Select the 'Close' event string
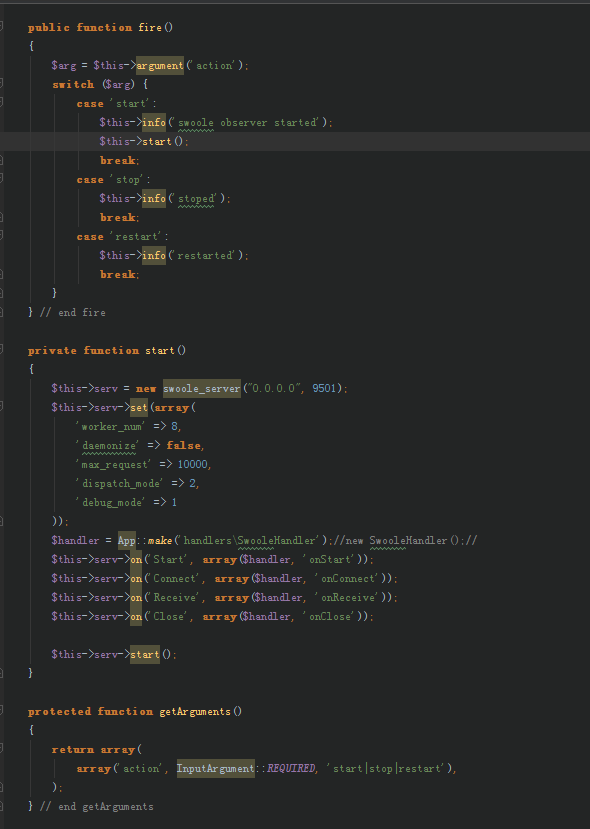The image size is (590, 829). [167, 617]
